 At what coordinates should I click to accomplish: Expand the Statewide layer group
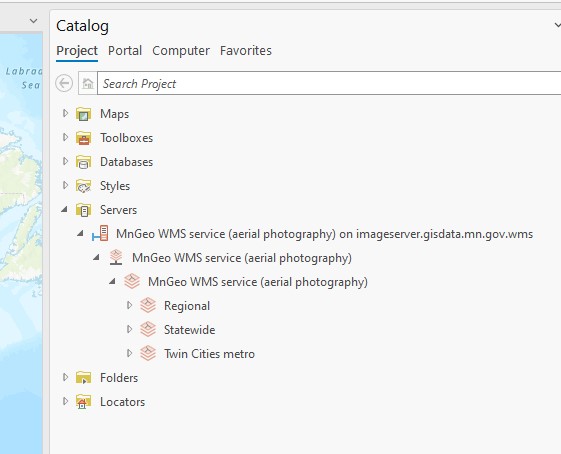click(x=130, y=329)
